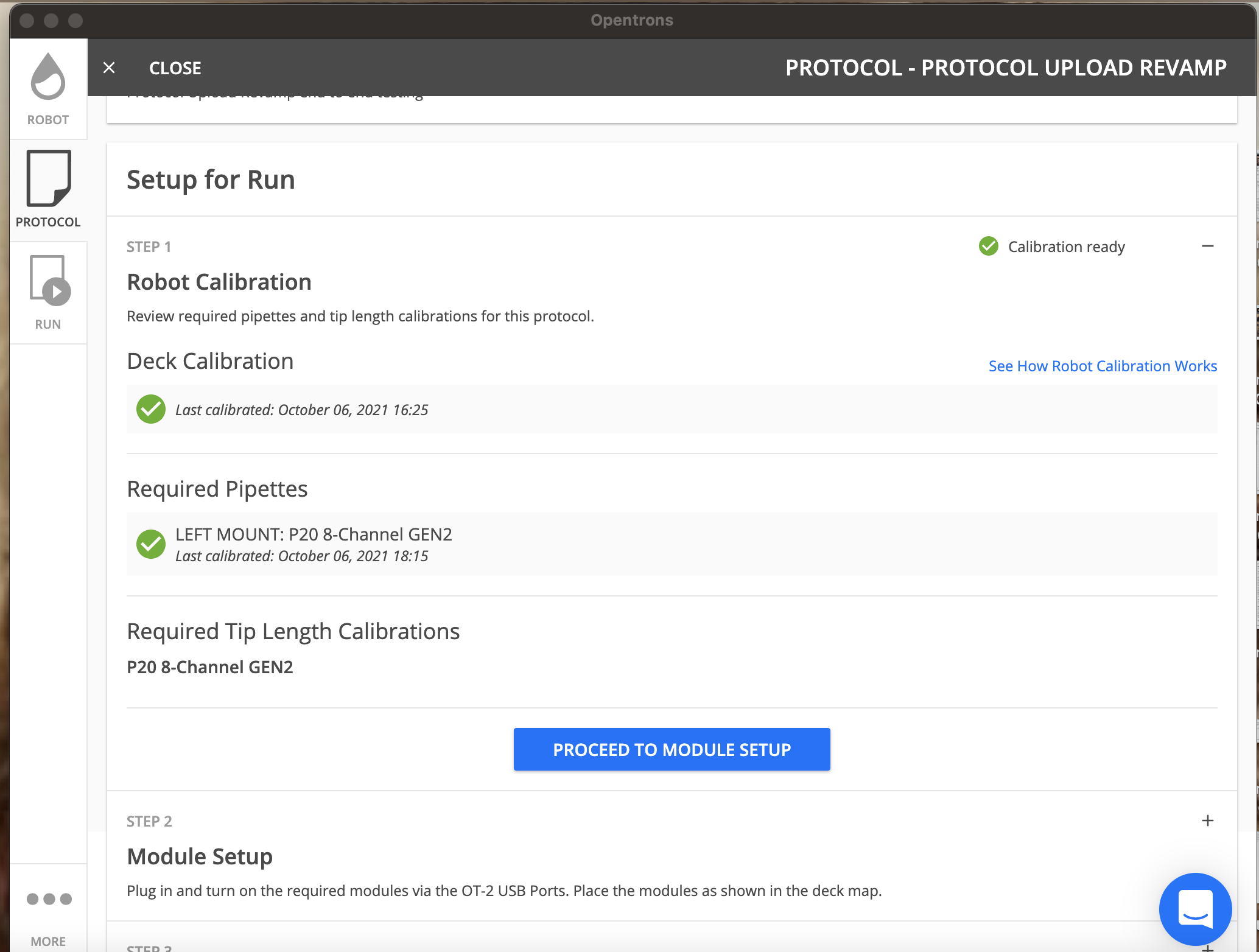The width and height of the screenshot is (1259, 952).
Task: Open the More menu via the three-dot icon
Action: [48, 898]
